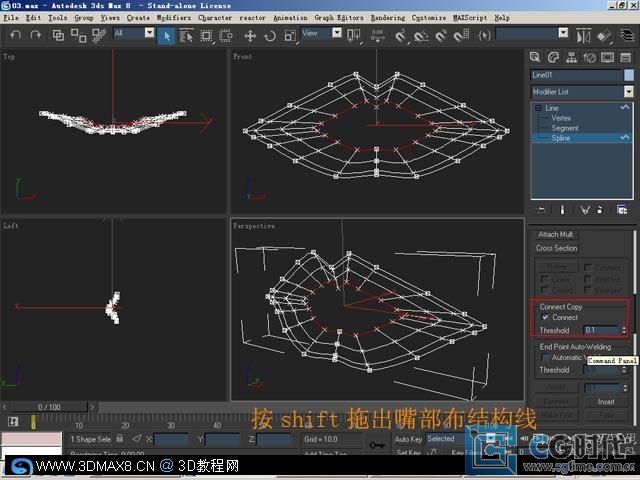Switch to the Hierarchy command panel tab

point(571,58)
